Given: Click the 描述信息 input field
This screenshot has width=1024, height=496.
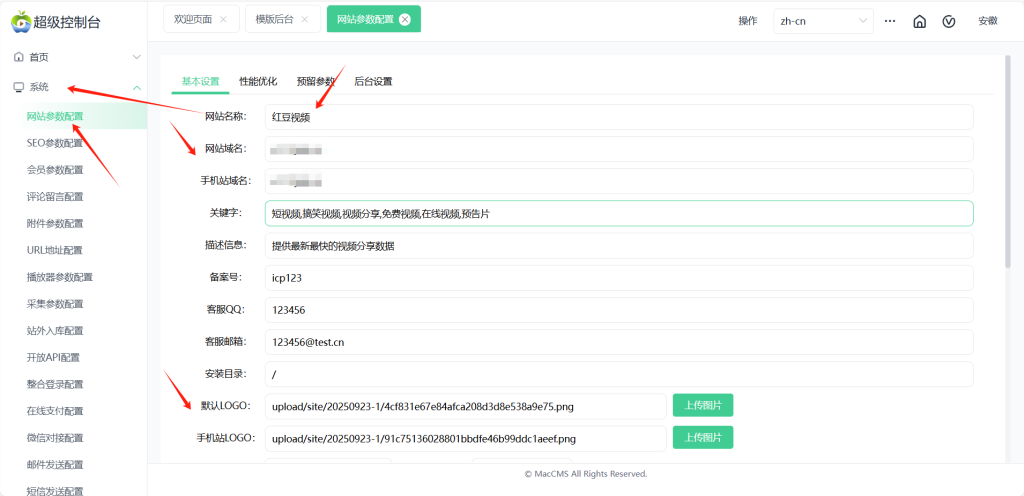Looking at the screenshot, I should tap(619, 245).
